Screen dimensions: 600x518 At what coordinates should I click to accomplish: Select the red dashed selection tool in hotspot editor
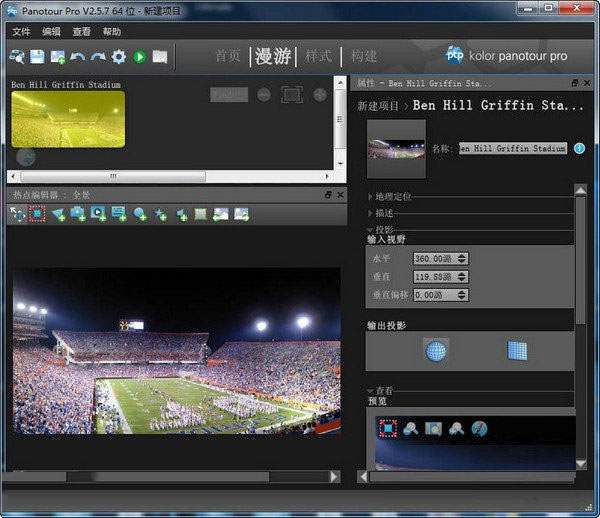[37, 213]
